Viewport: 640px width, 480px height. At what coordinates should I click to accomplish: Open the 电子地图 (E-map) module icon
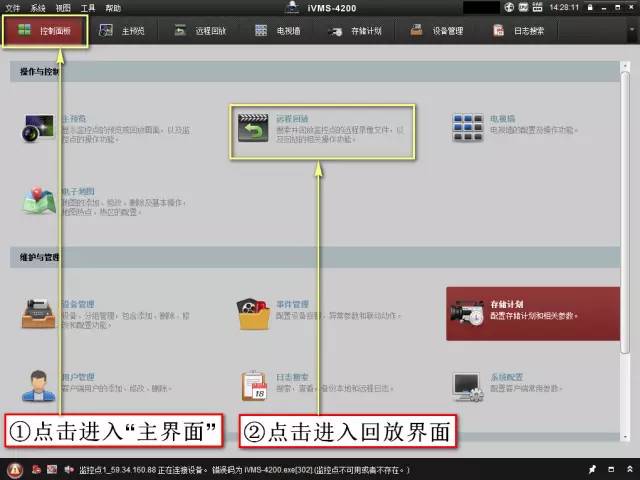[40, 200]
